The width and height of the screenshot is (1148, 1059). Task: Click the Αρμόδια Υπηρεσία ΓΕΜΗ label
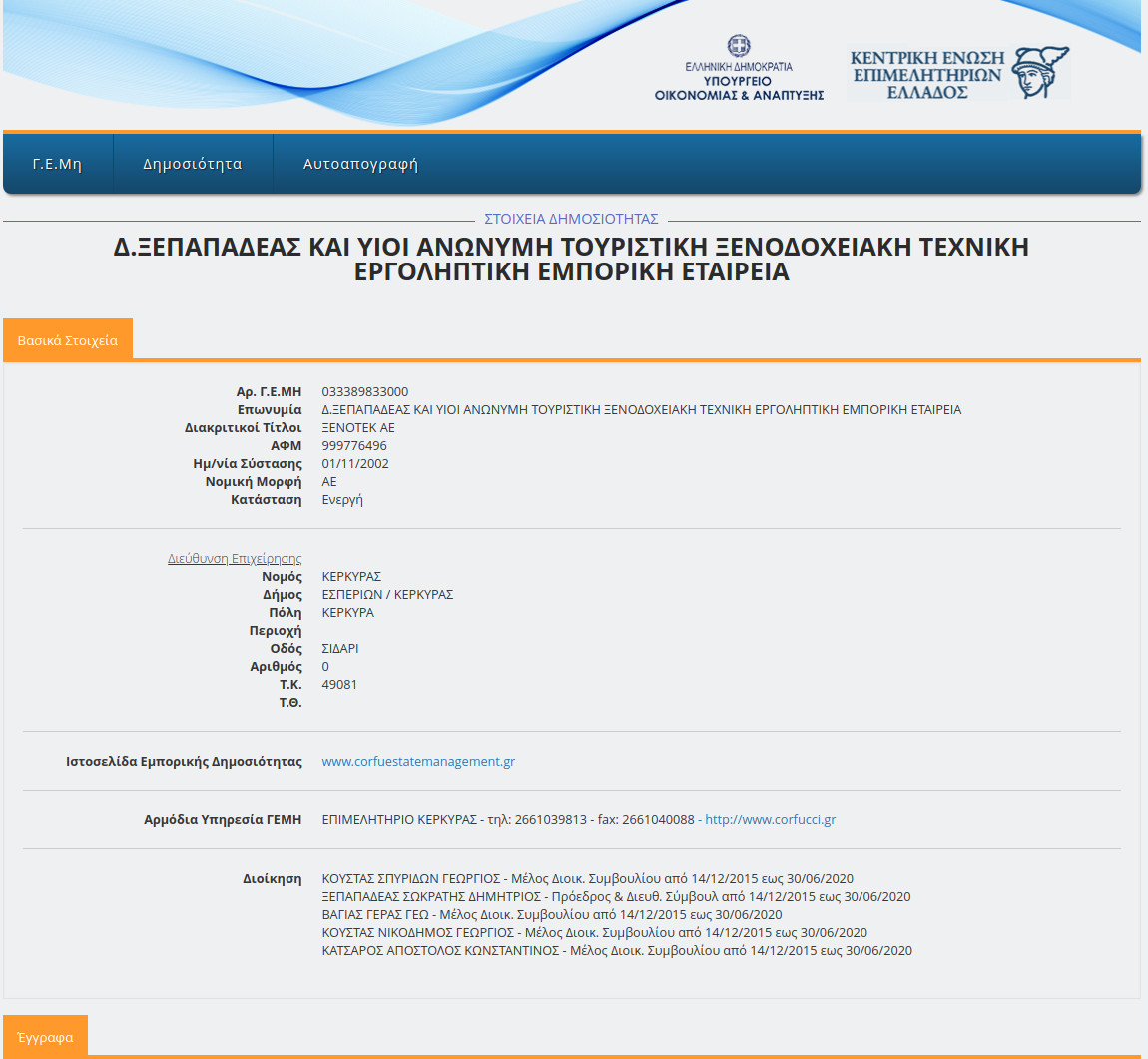[223, 819]
